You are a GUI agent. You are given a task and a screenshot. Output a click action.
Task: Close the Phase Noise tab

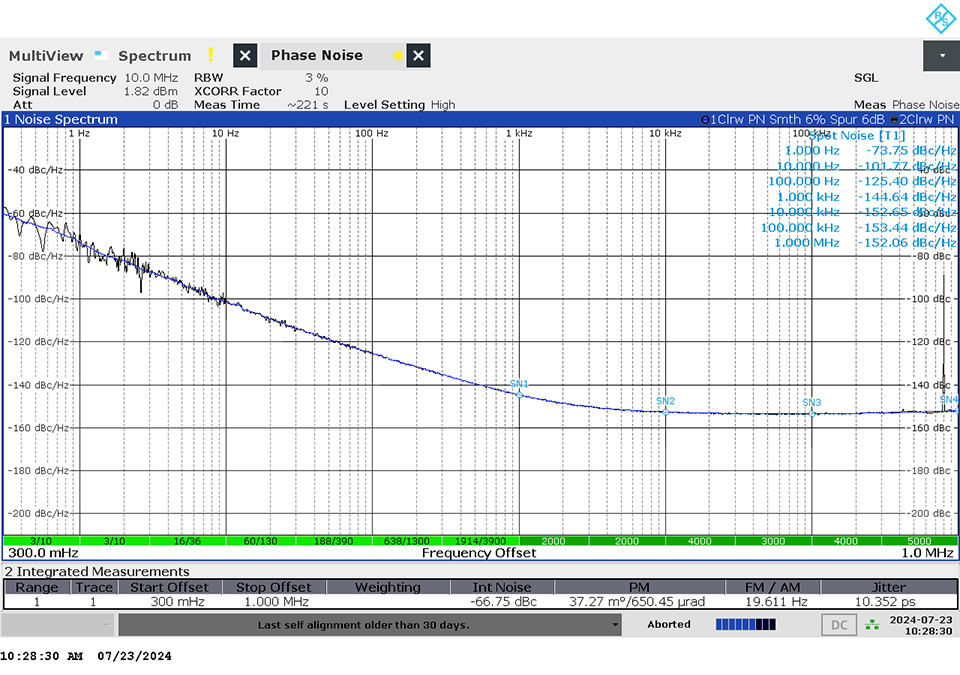(x=419, y=56)
